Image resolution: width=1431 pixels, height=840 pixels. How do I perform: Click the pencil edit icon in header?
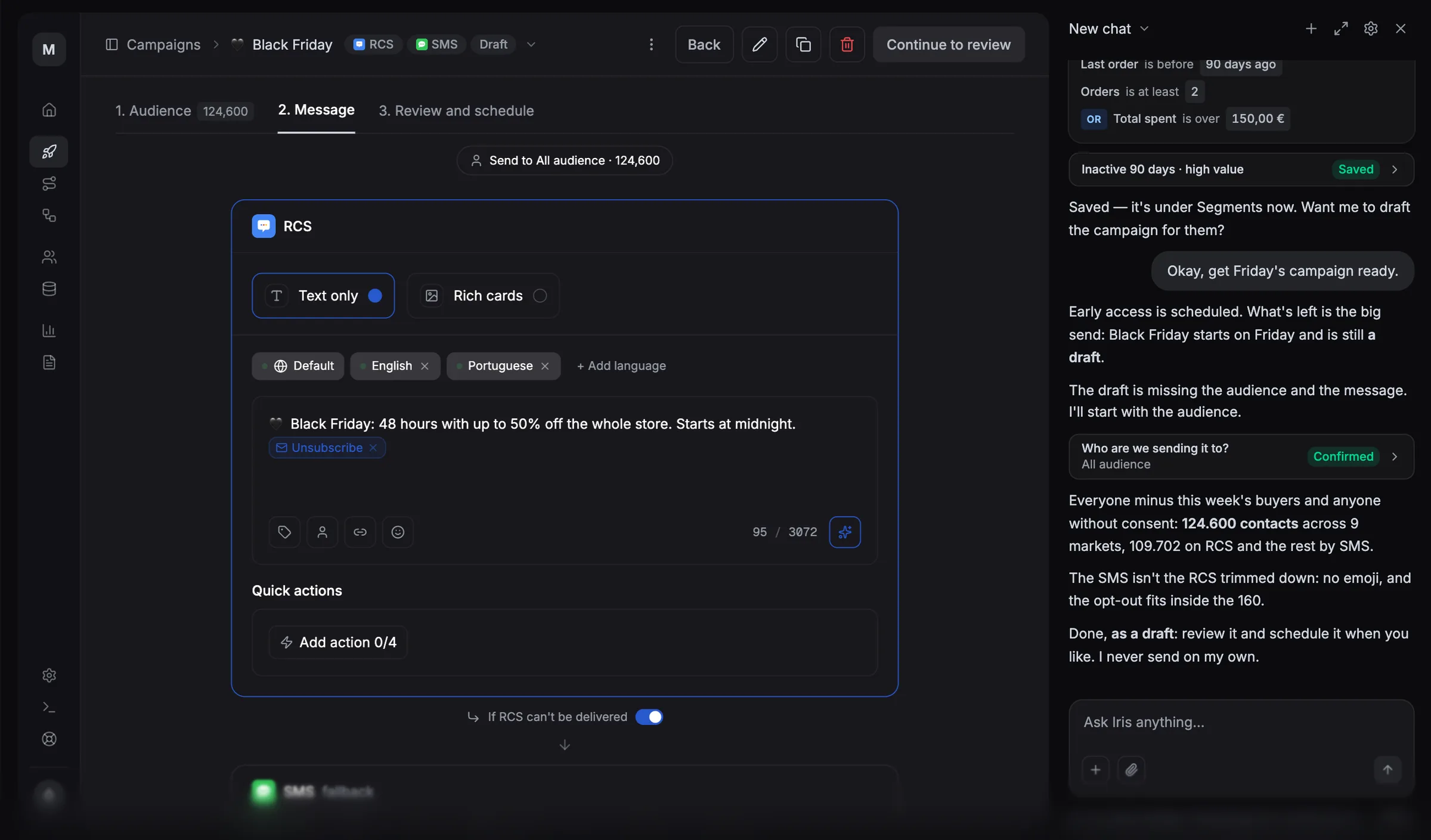click(x=759, y=44)
